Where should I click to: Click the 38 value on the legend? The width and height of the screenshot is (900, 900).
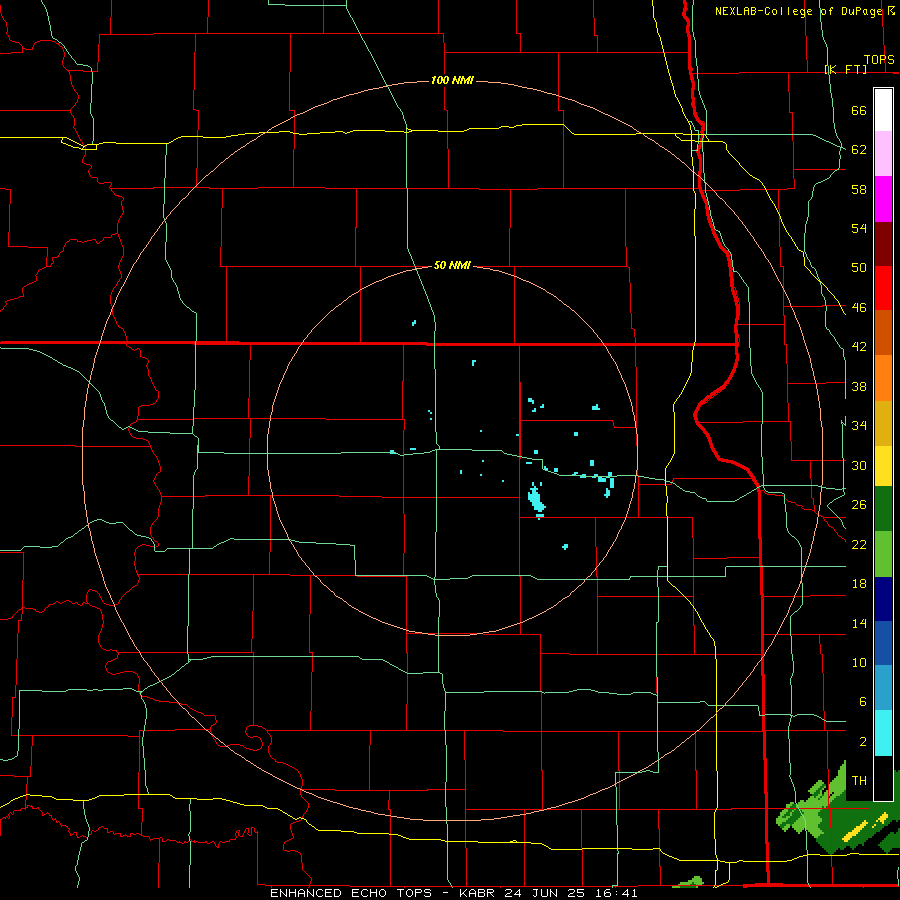859,386
